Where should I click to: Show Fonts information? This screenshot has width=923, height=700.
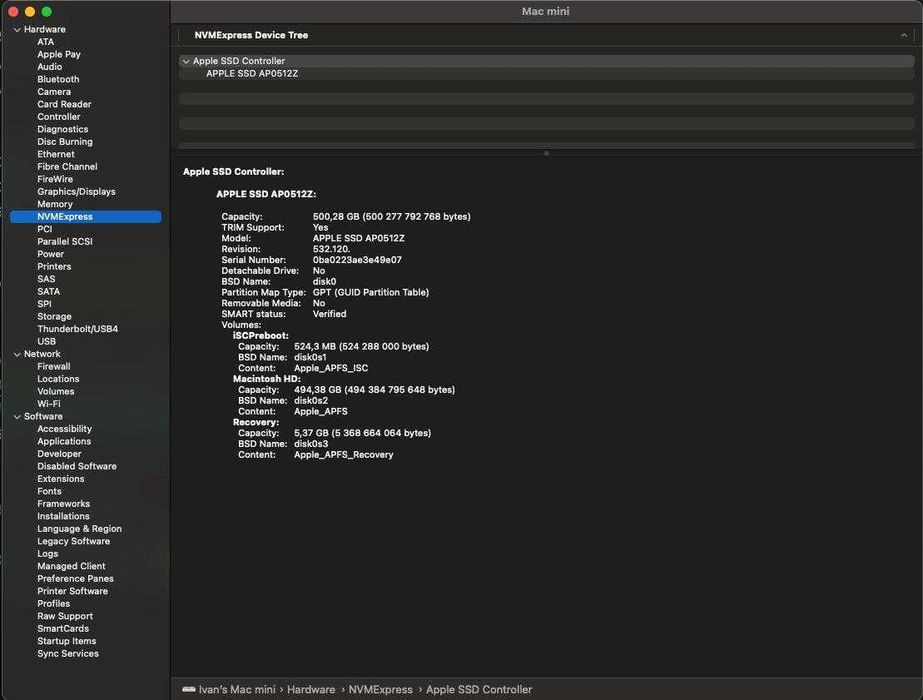coord(49,492)
